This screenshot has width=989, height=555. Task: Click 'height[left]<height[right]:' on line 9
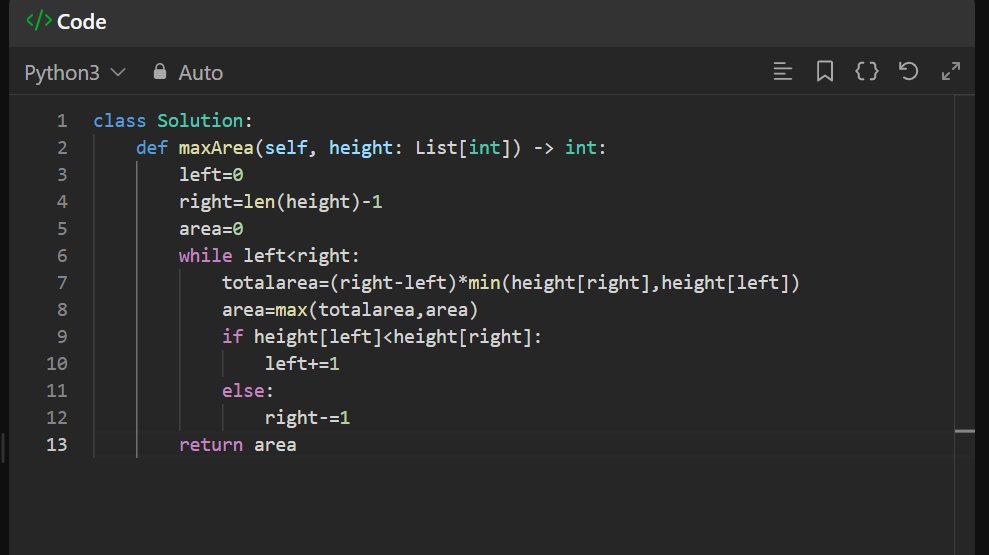point(397,337)
